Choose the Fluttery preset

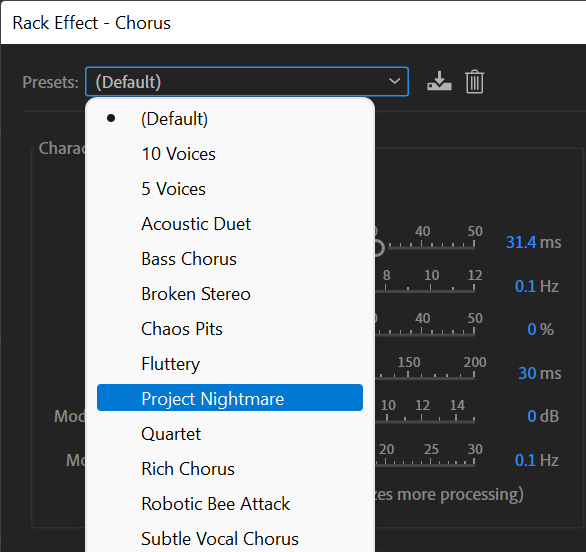(230, 364)
